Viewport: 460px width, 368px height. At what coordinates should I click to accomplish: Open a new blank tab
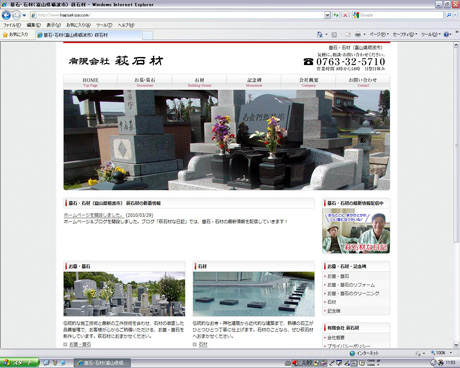(148, 35)
